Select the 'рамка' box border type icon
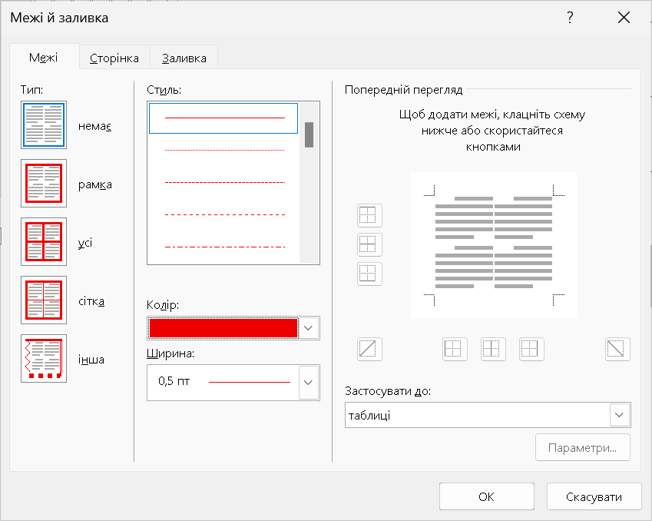The height and width of the screenshot is (521, 652). click(44, 183)
